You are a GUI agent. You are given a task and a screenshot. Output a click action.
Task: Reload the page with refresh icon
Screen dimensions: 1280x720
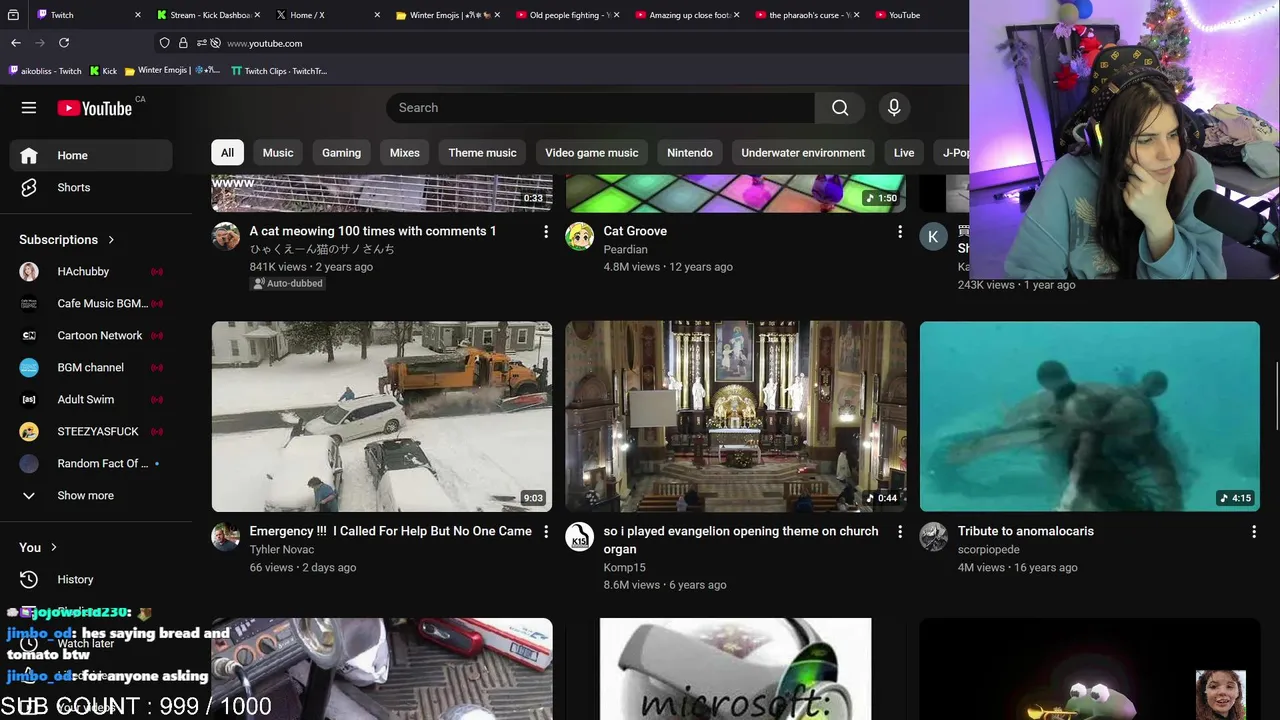pyautogui.click(x=64, y=43)
